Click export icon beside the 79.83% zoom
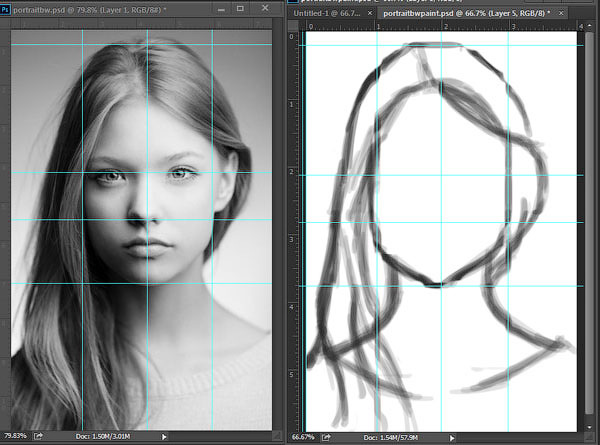This screenshot has width=600, height=445. pyautogui.click(x=38, y=437)
